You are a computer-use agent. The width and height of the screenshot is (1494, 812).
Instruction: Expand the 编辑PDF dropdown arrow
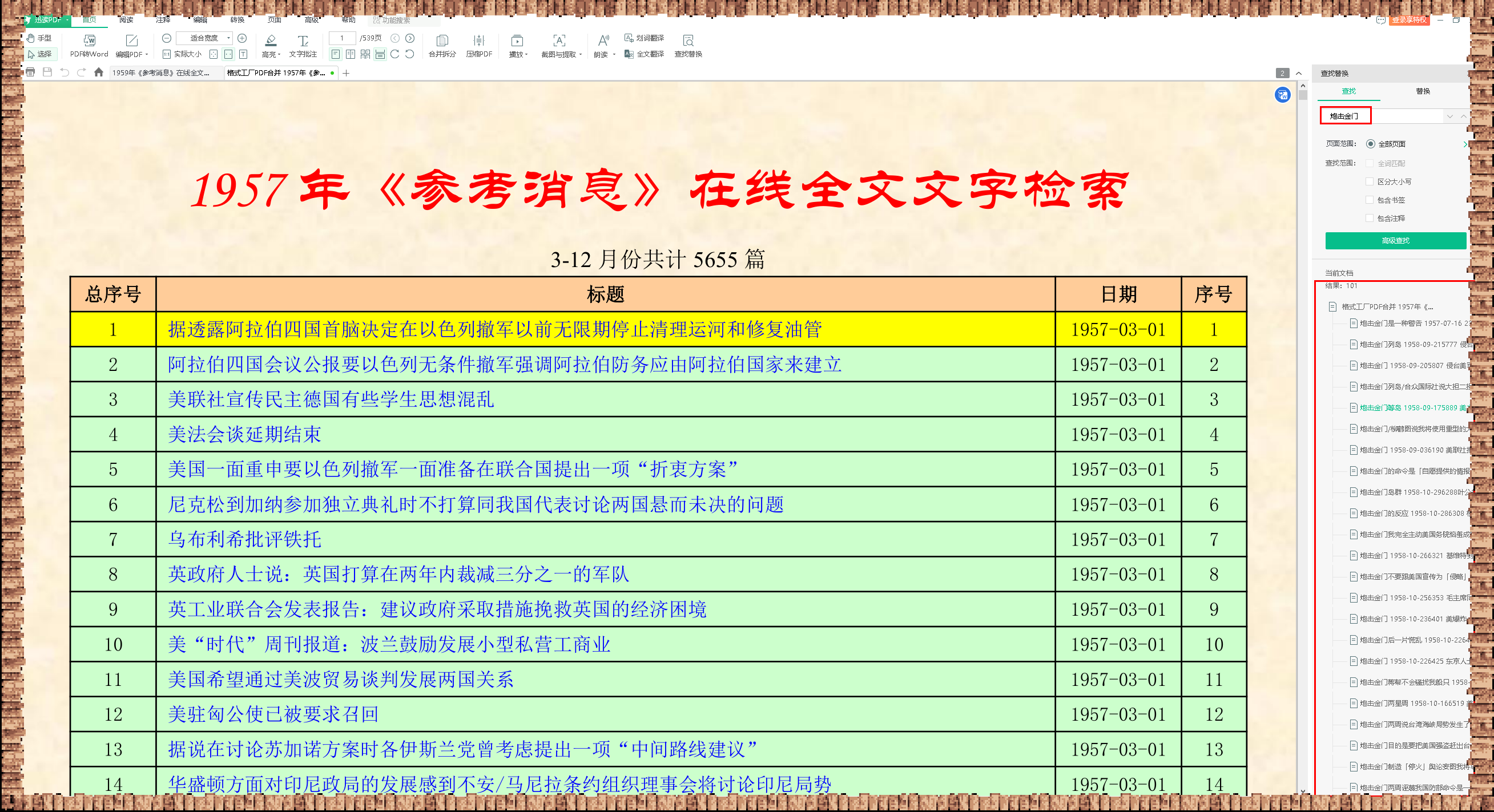[x=147, y=54]
